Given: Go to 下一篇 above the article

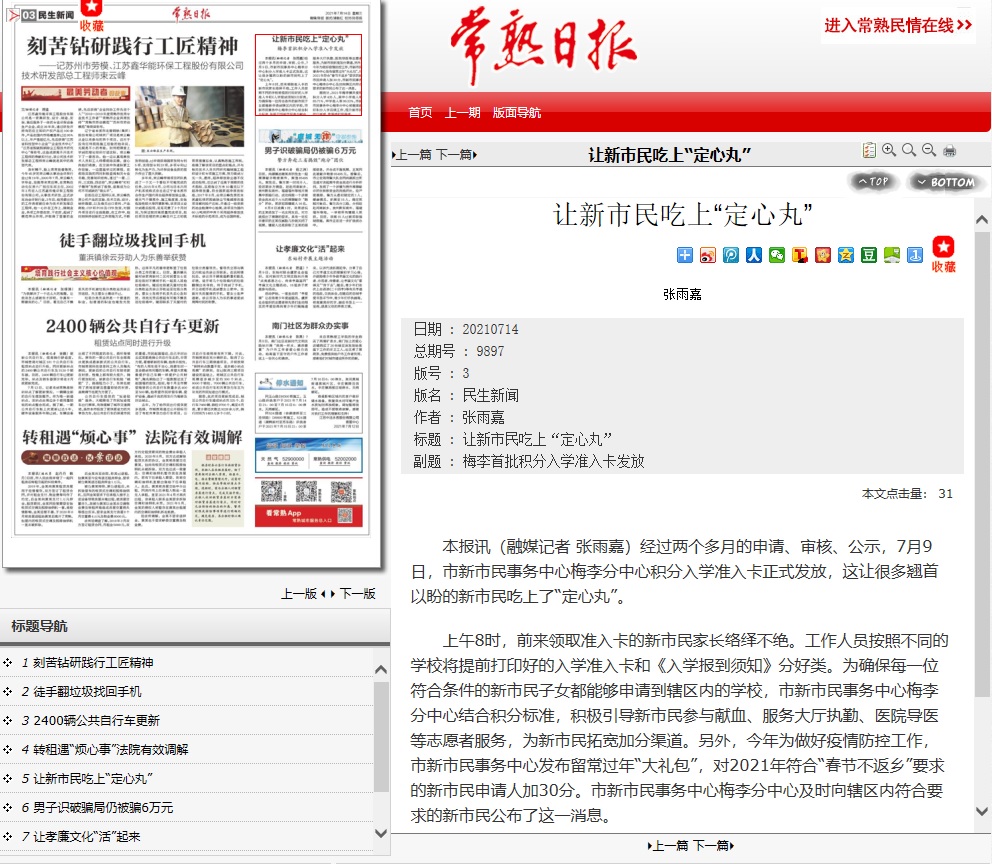Looking at the screenshot, I should [456, 154].
